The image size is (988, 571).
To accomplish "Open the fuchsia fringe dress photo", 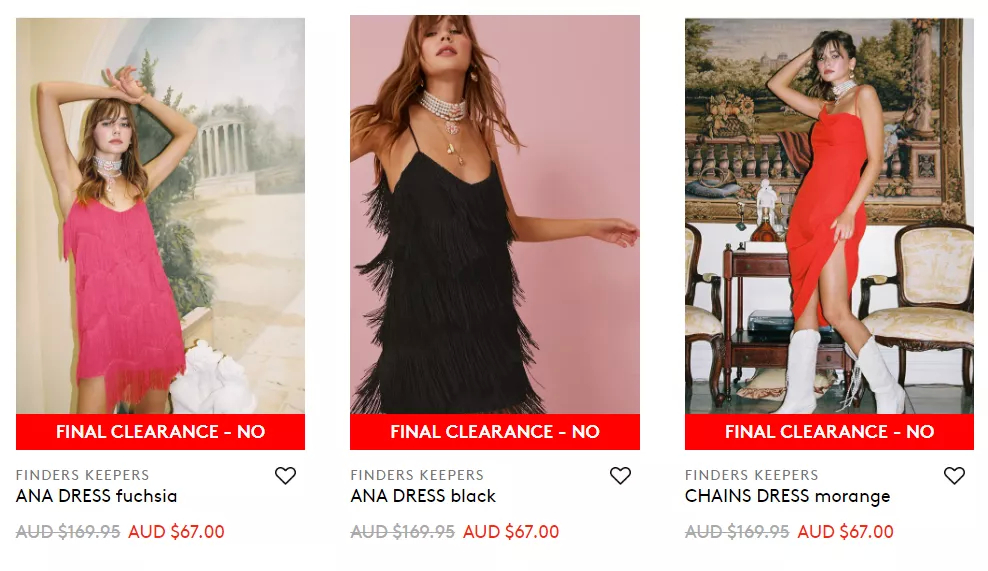I will coord(161,216).
